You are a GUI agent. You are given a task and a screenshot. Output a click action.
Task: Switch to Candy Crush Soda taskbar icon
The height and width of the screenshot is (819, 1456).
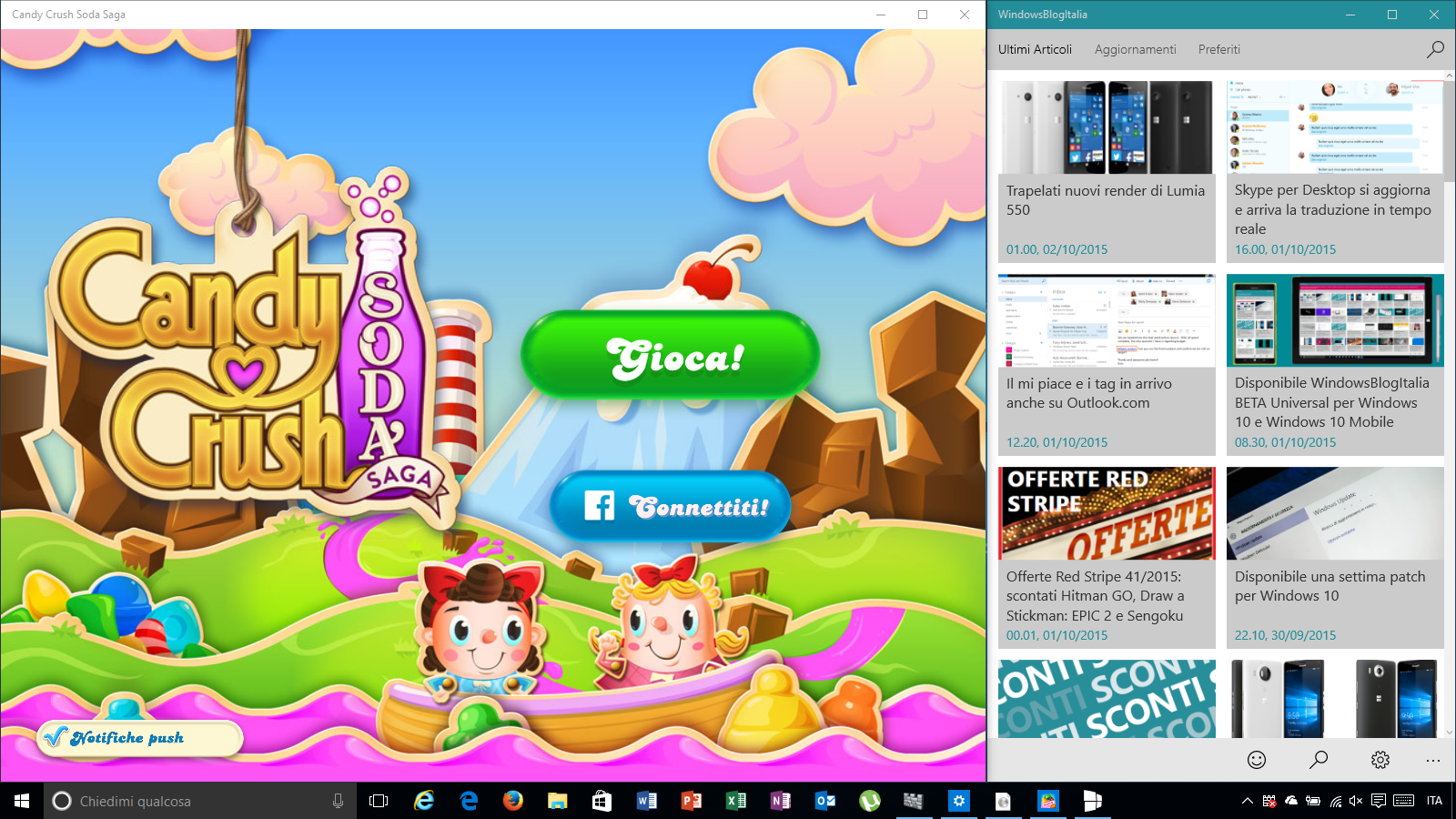click(1048, 801)
